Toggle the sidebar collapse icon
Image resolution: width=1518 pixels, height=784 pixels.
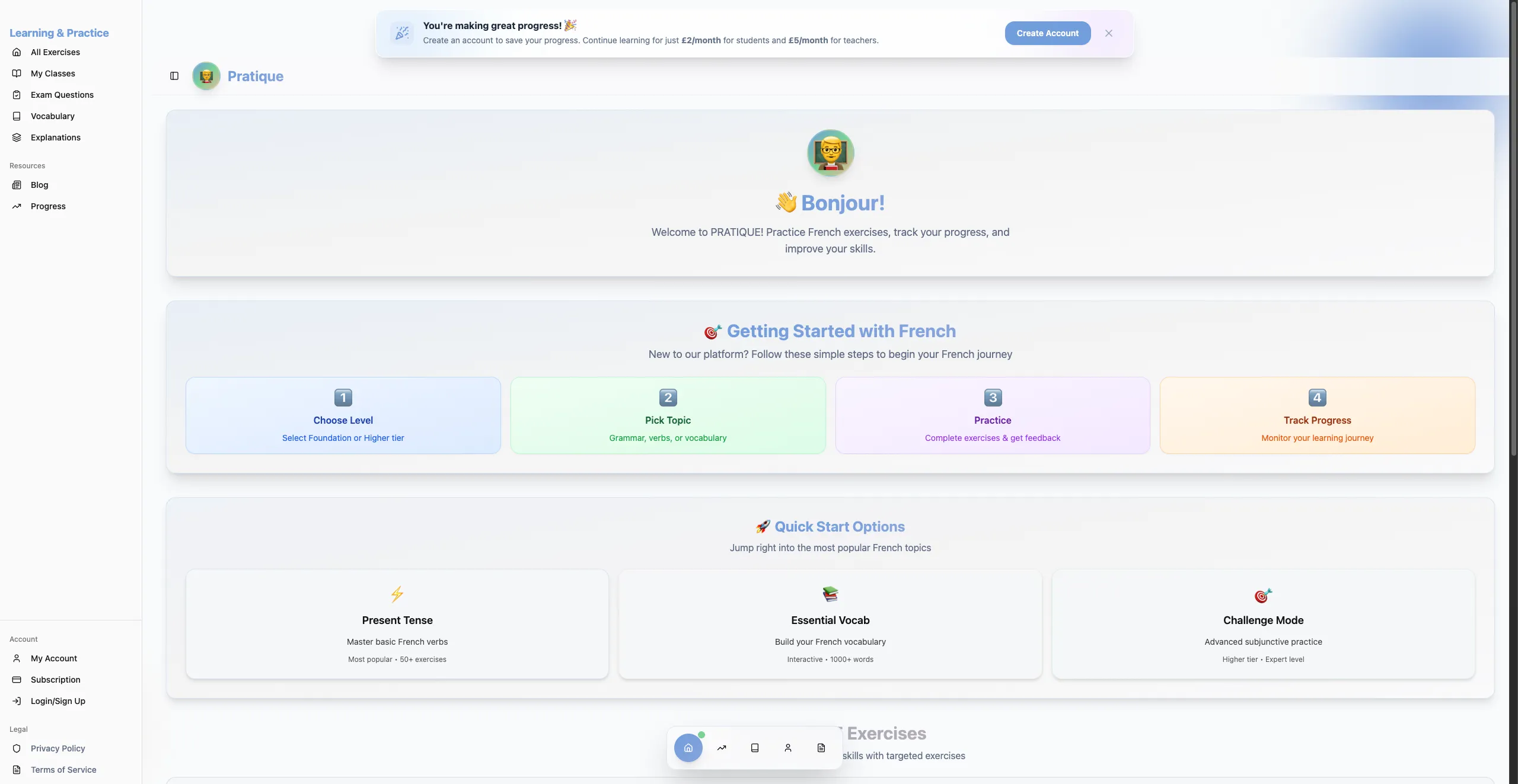point(174,76)
